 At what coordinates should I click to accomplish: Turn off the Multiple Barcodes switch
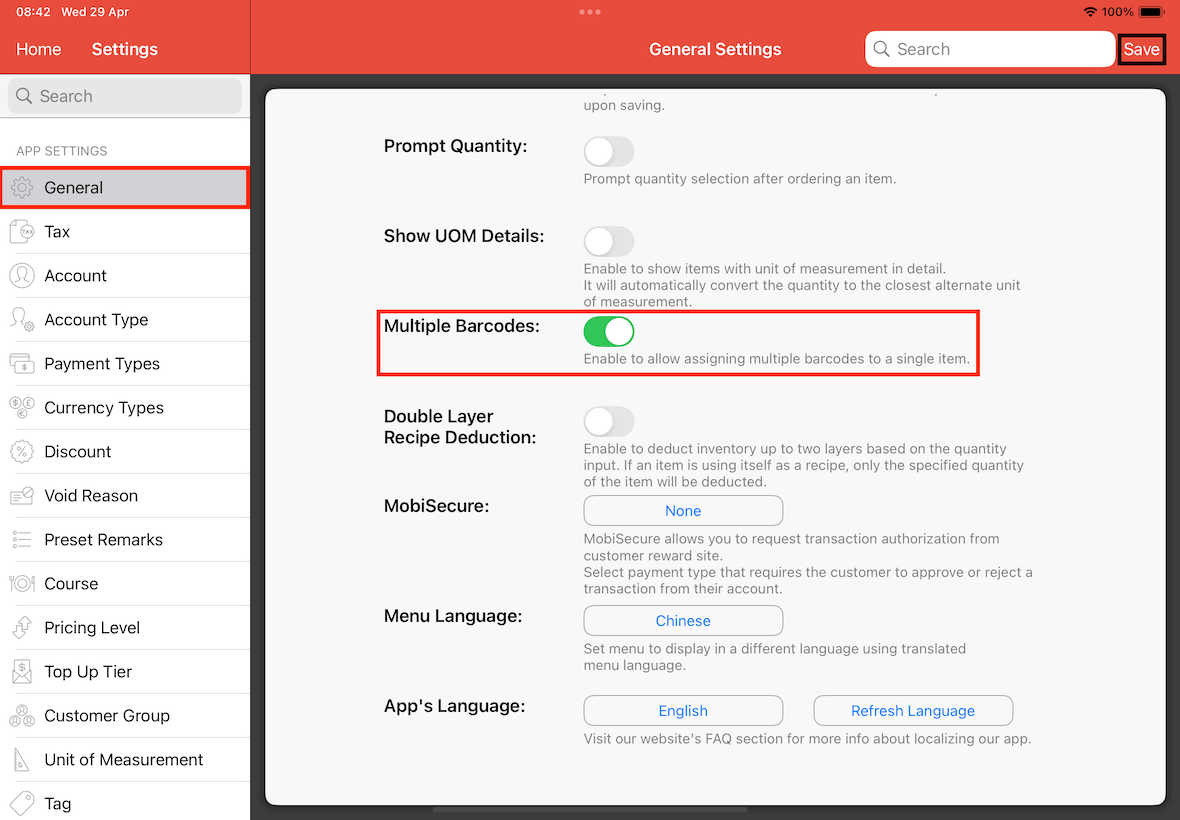point(609,331)
